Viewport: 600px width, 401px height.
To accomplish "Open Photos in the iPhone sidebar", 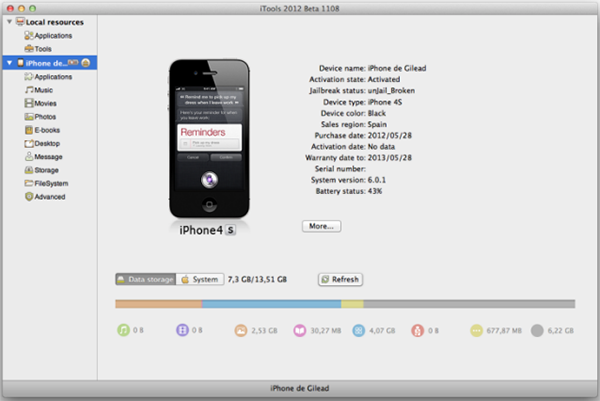I will (x=46, y=116).
